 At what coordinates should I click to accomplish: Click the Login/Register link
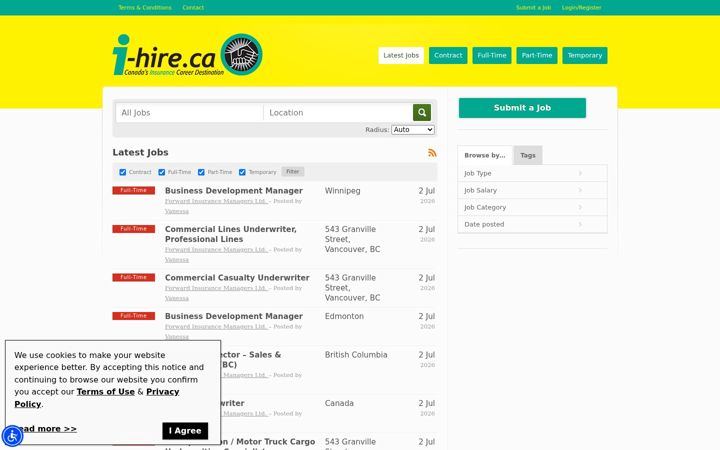tap(581, 7)
